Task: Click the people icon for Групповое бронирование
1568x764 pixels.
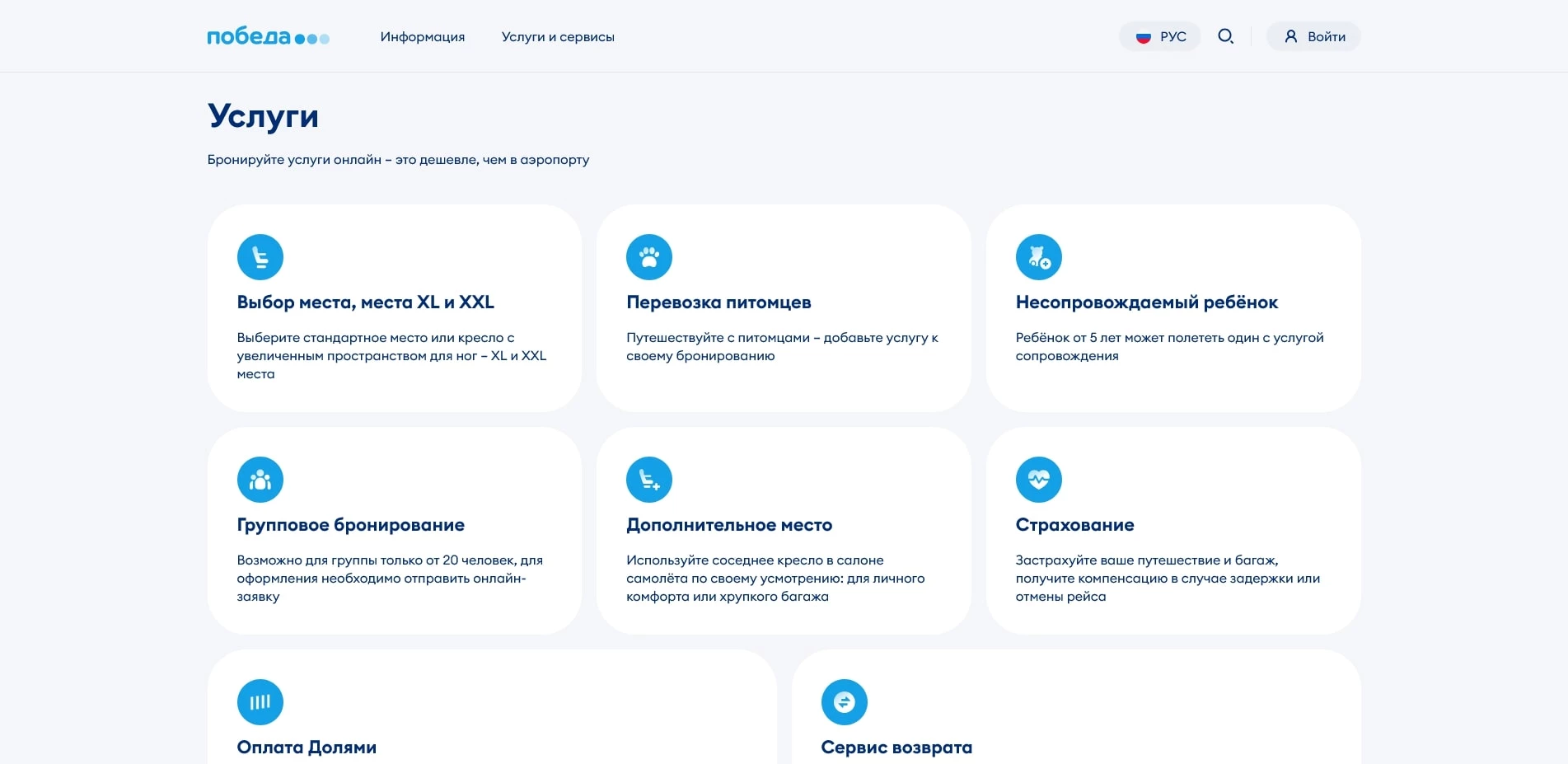Action: 260,479
